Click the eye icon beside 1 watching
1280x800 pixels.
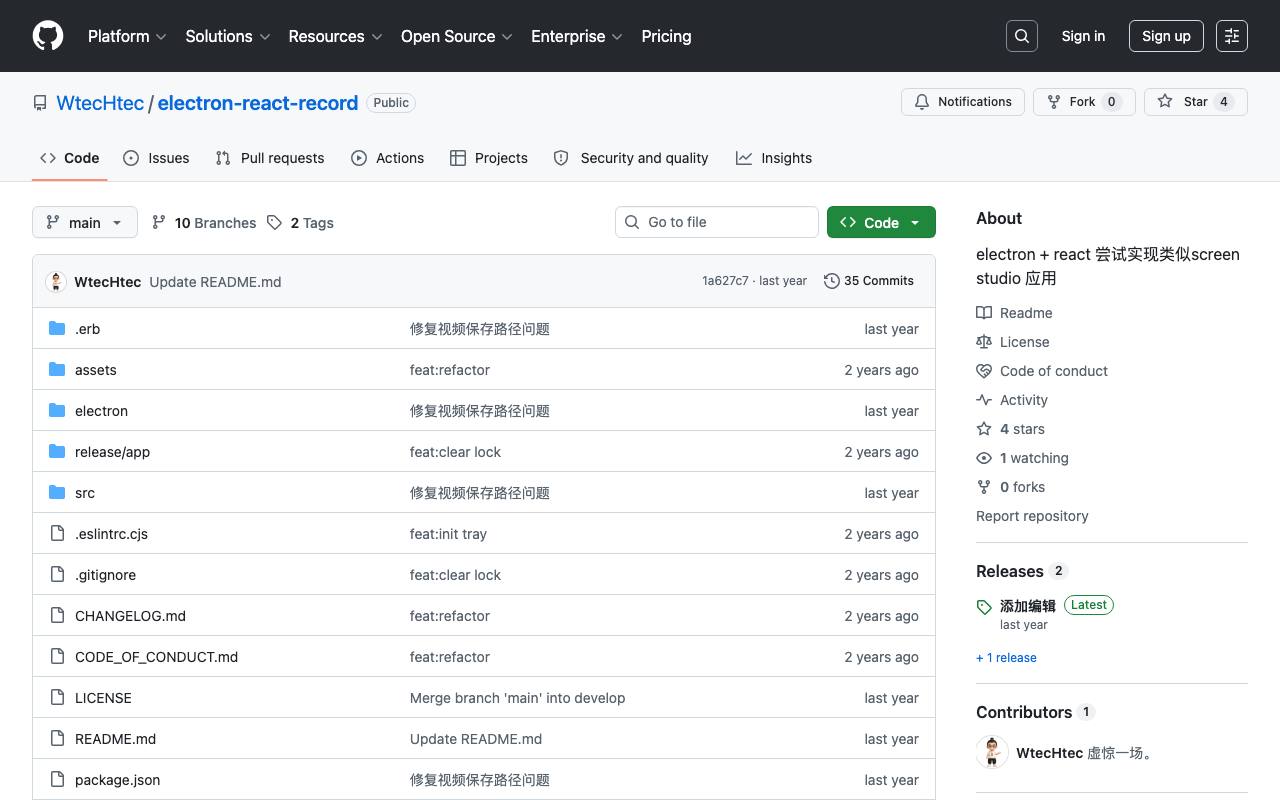tap(984, 458)
